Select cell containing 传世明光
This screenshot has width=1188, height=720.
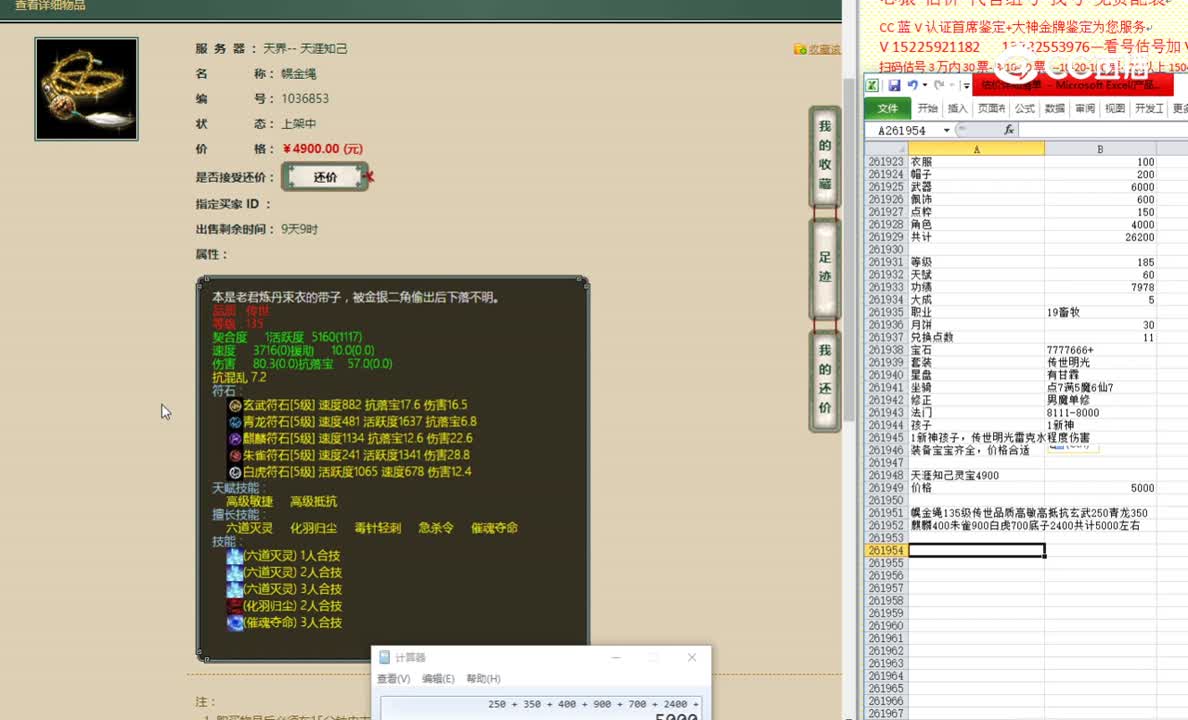tap(1100, 362)
